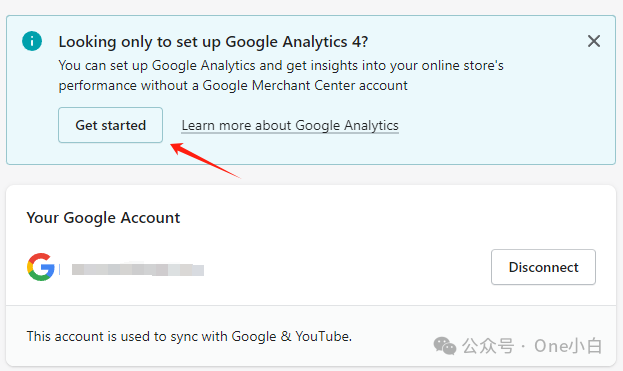Click empty space in the account card row
The image size is (623, 371).
click(x=346, y=267)
